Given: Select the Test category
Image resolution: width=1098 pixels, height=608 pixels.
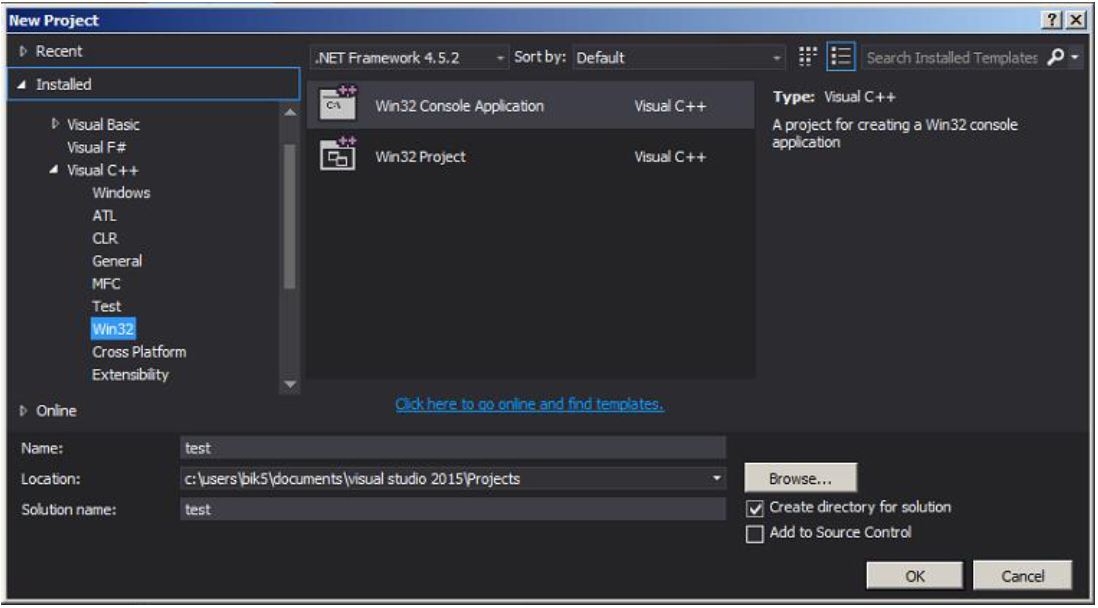Looking at the screenshot, I should (x=106, y=306).
